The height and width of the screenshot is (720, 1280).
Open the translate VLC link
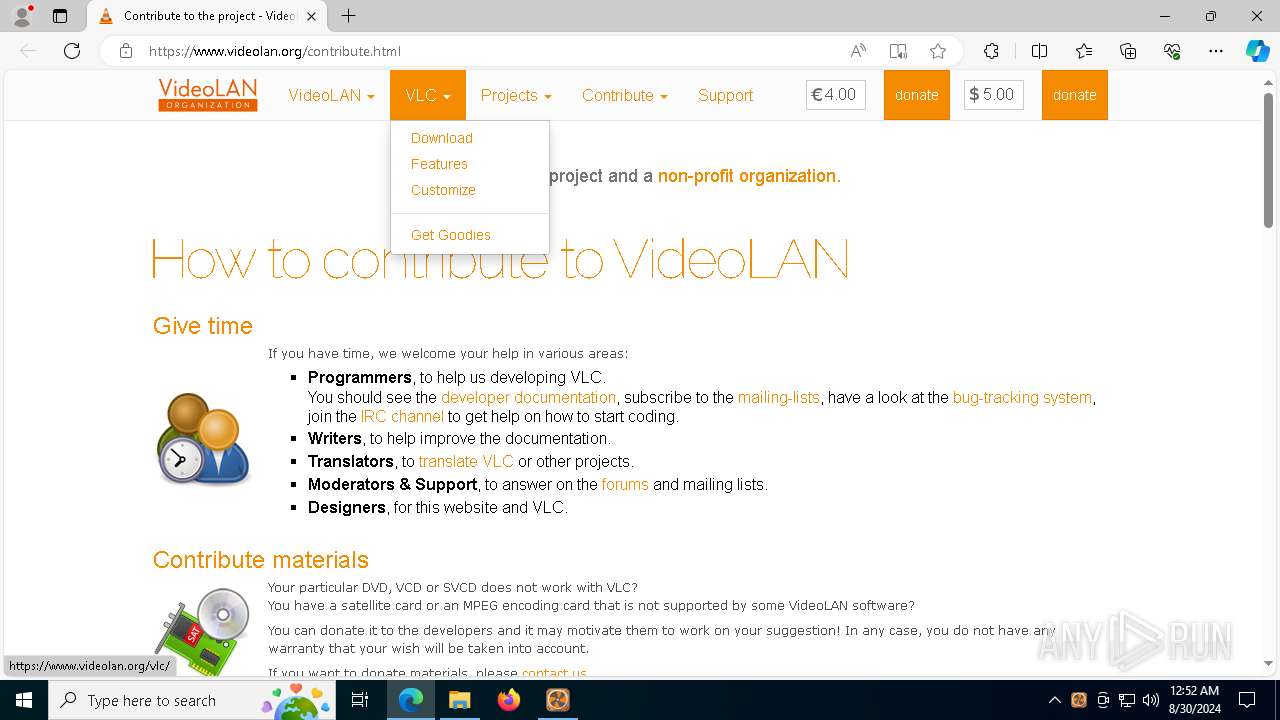pyautogui.click(x=466, y=461)
